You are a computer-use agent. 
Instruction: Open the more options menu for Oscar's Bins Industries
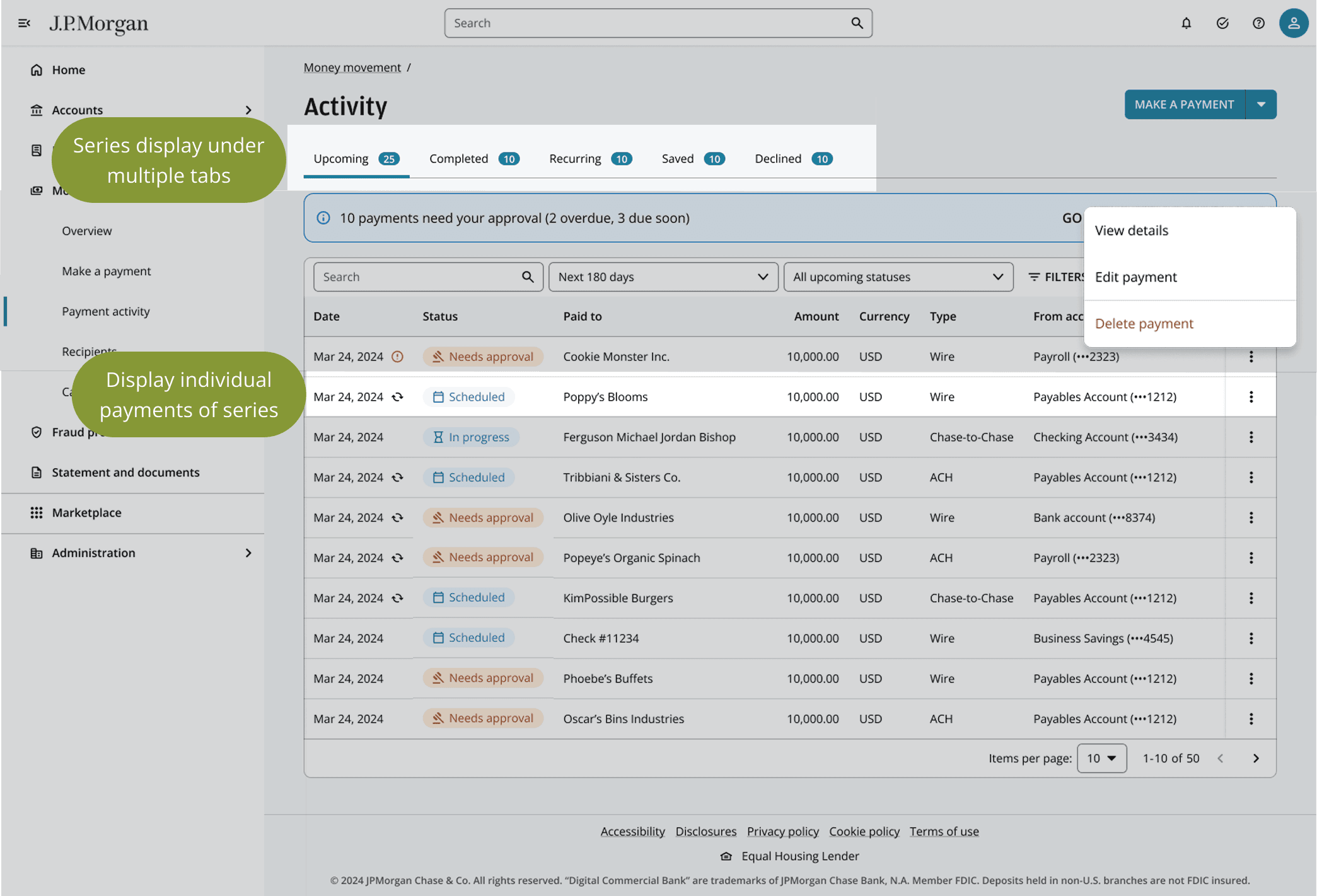pyautogui.click(x=1251, y=719)
